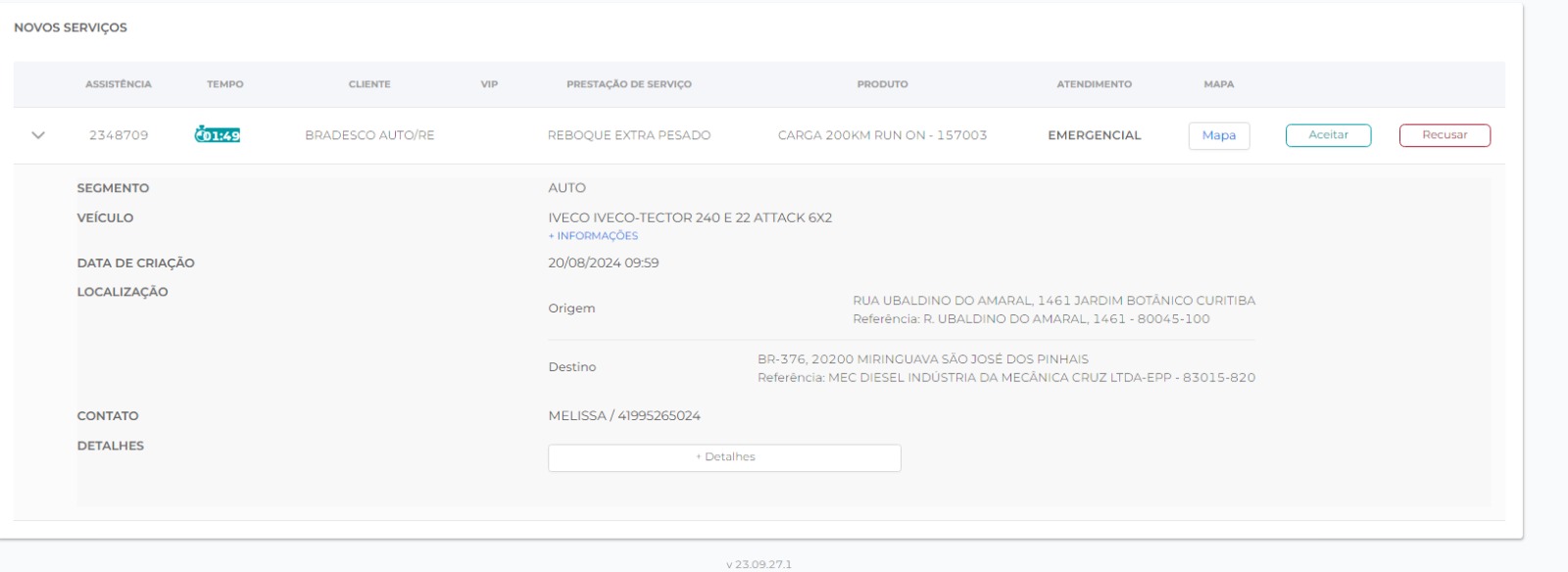
Task: Click the CLIENTE column header
Action: 369,84
